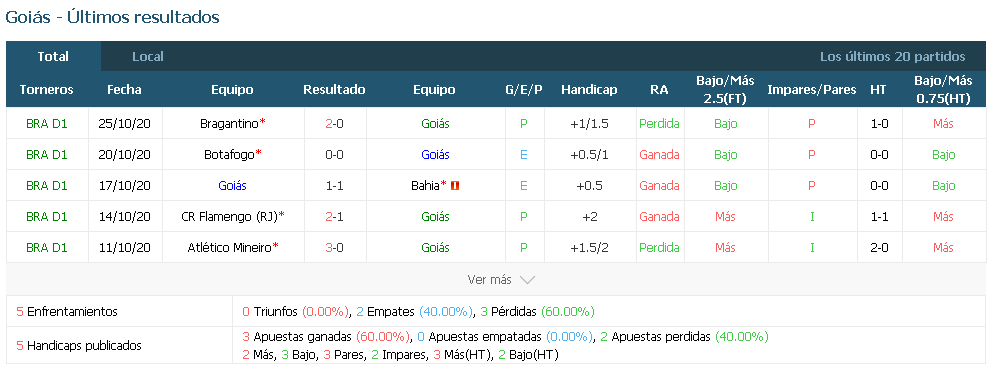Image resolution: width=1007 pixels, height=375 pixels.
Task: Click the Ver más text
Action: pyautogui.click(x=489, y=280)
